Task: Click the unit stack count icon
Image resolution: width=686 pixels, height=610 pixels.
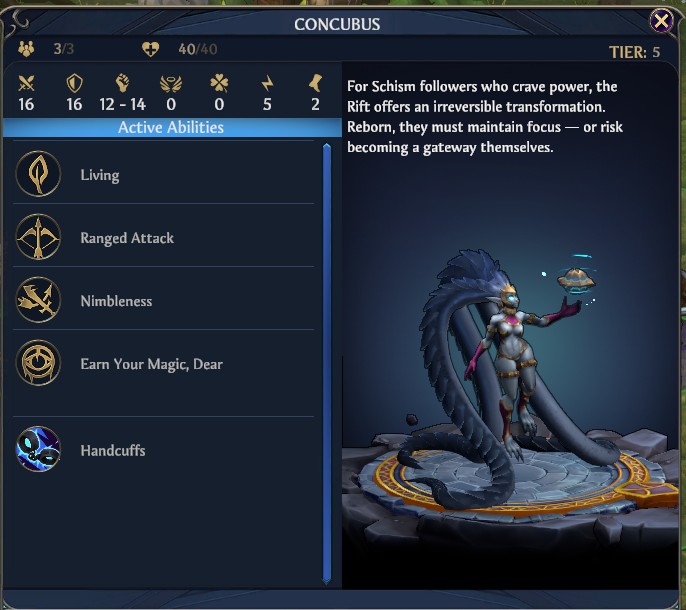Action: tap(26, 49)
